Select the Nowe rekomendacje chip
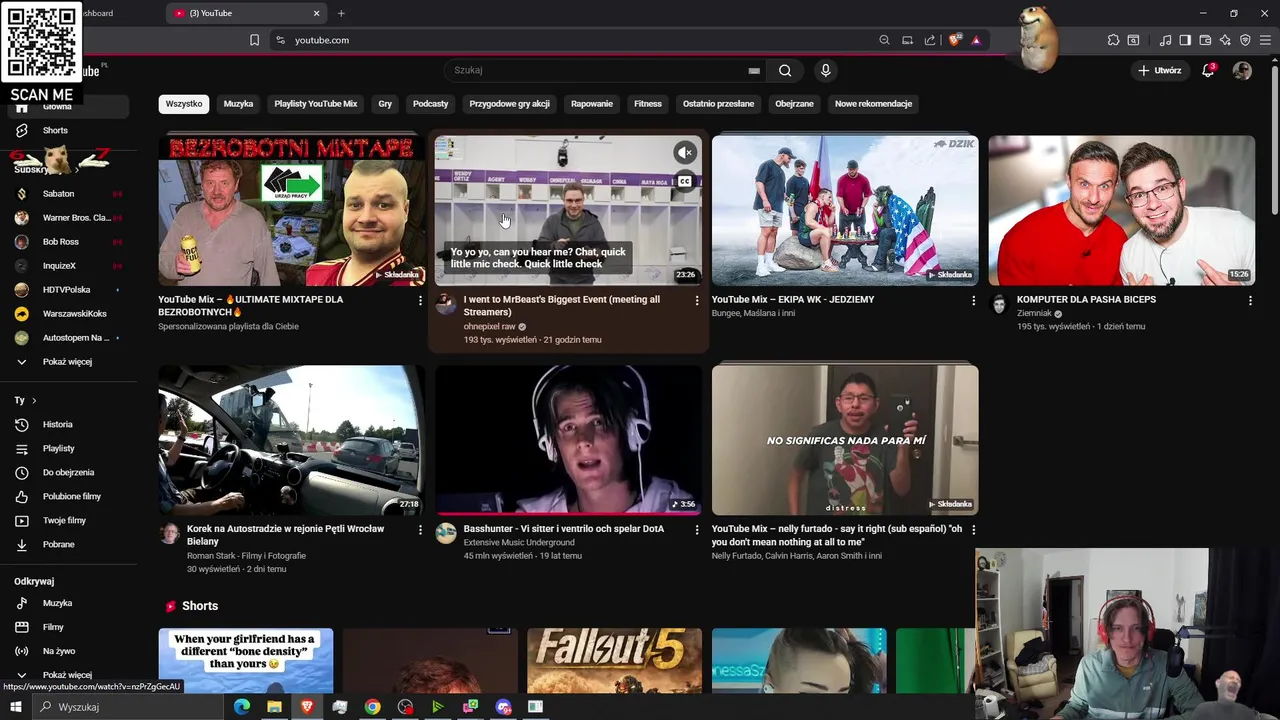This screenshot has width=1280, height=720. [873, 103]
